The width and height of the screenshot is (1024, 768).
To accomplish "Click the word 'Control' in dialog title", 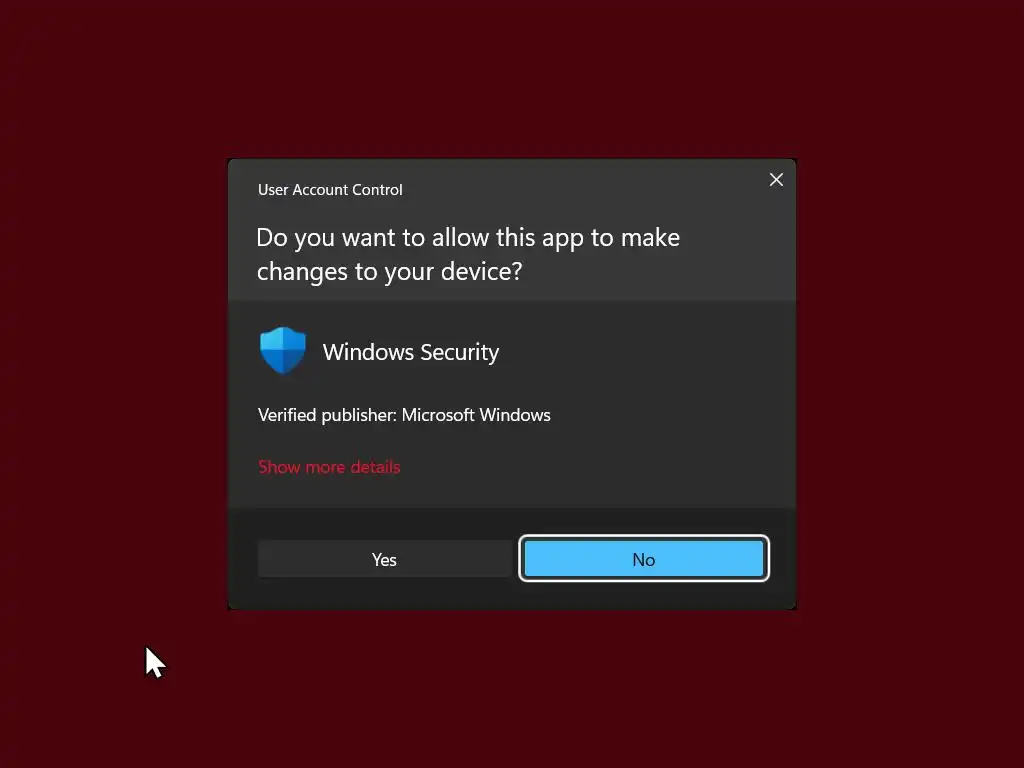I will pos(377,189).
